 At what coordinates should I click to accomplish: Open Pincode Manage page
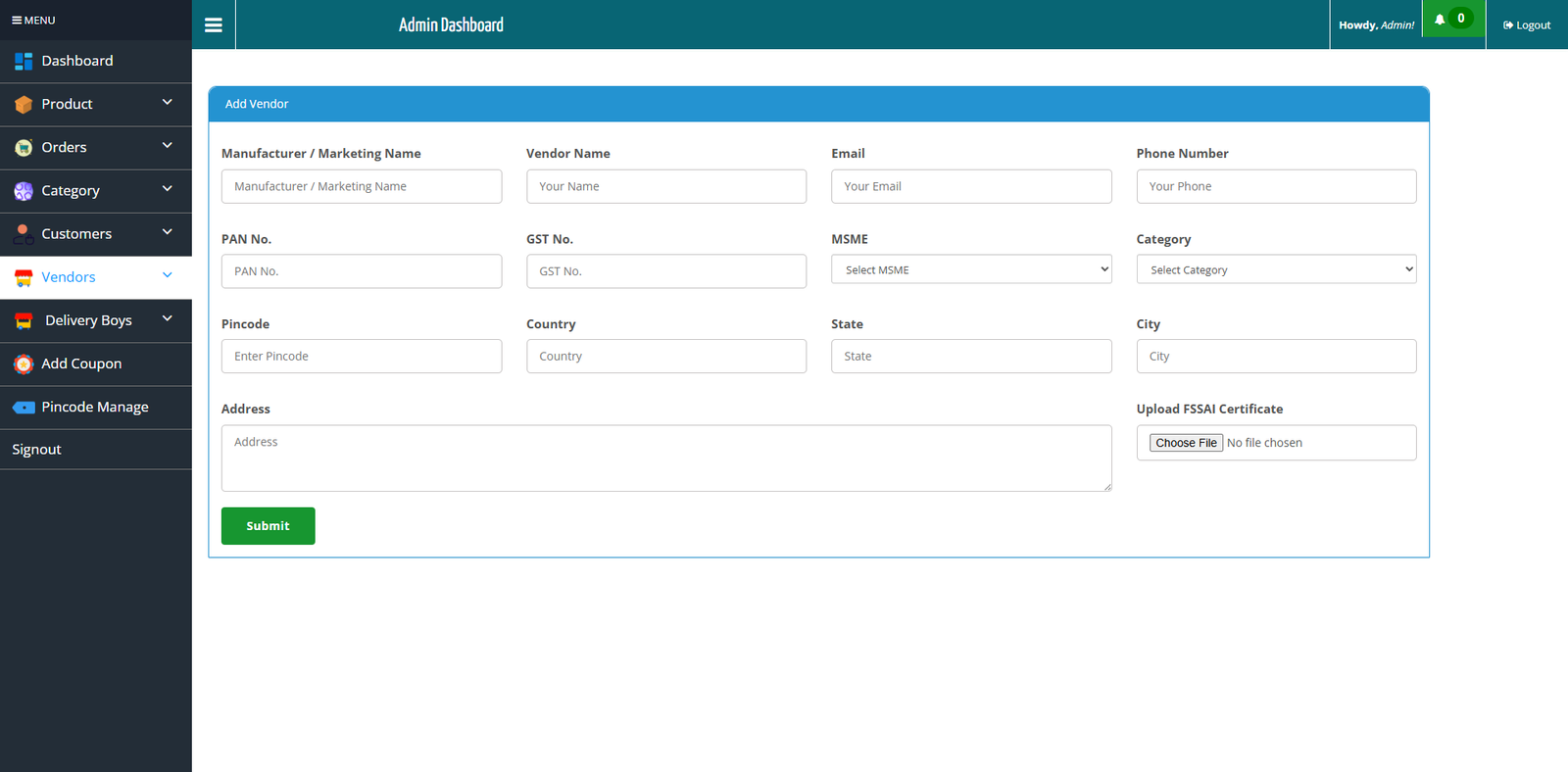tap(96, 407)
